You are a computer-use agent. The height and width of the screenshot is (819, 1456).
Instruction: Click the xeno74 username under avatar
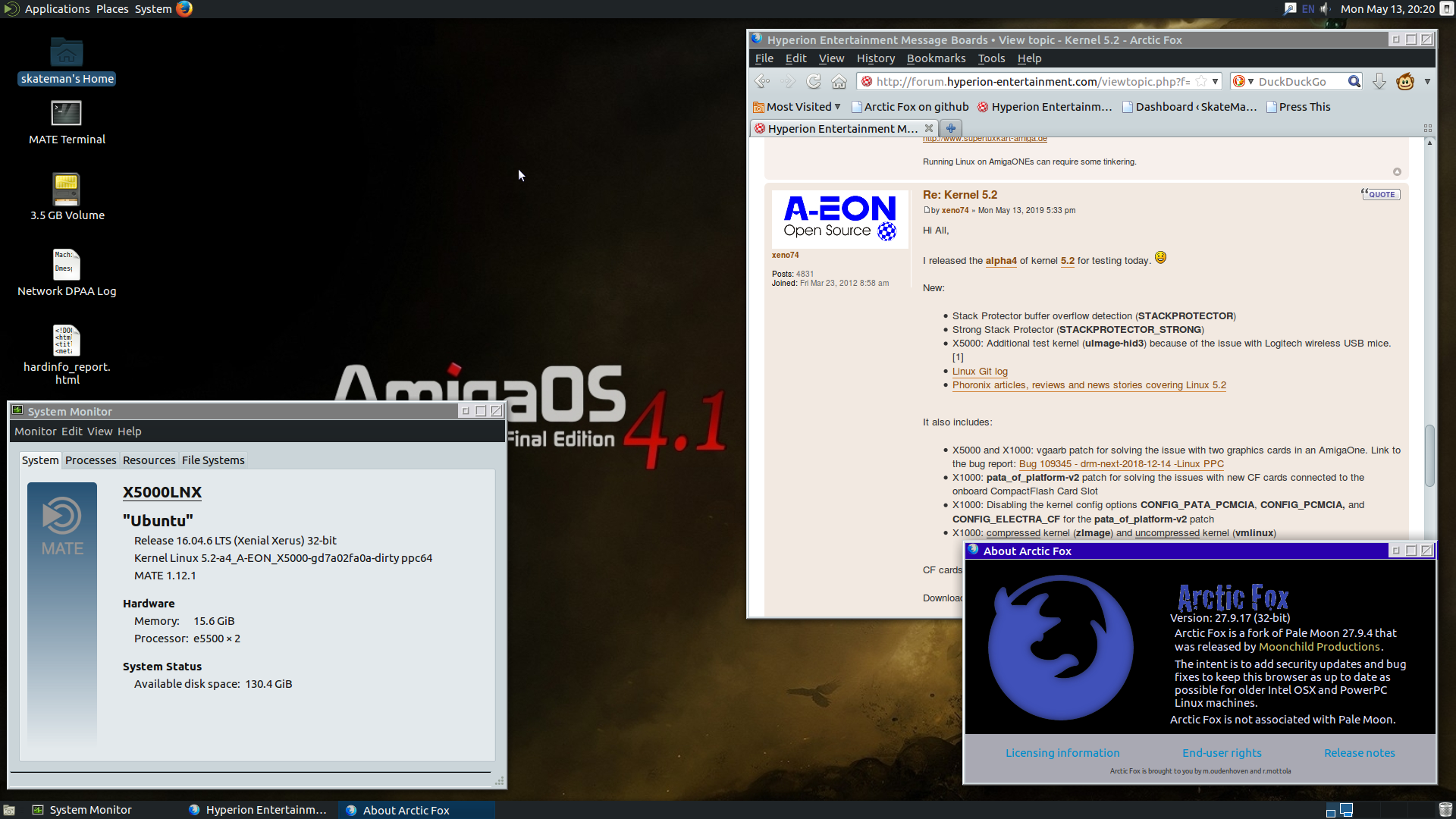click(x=785, y=255)
